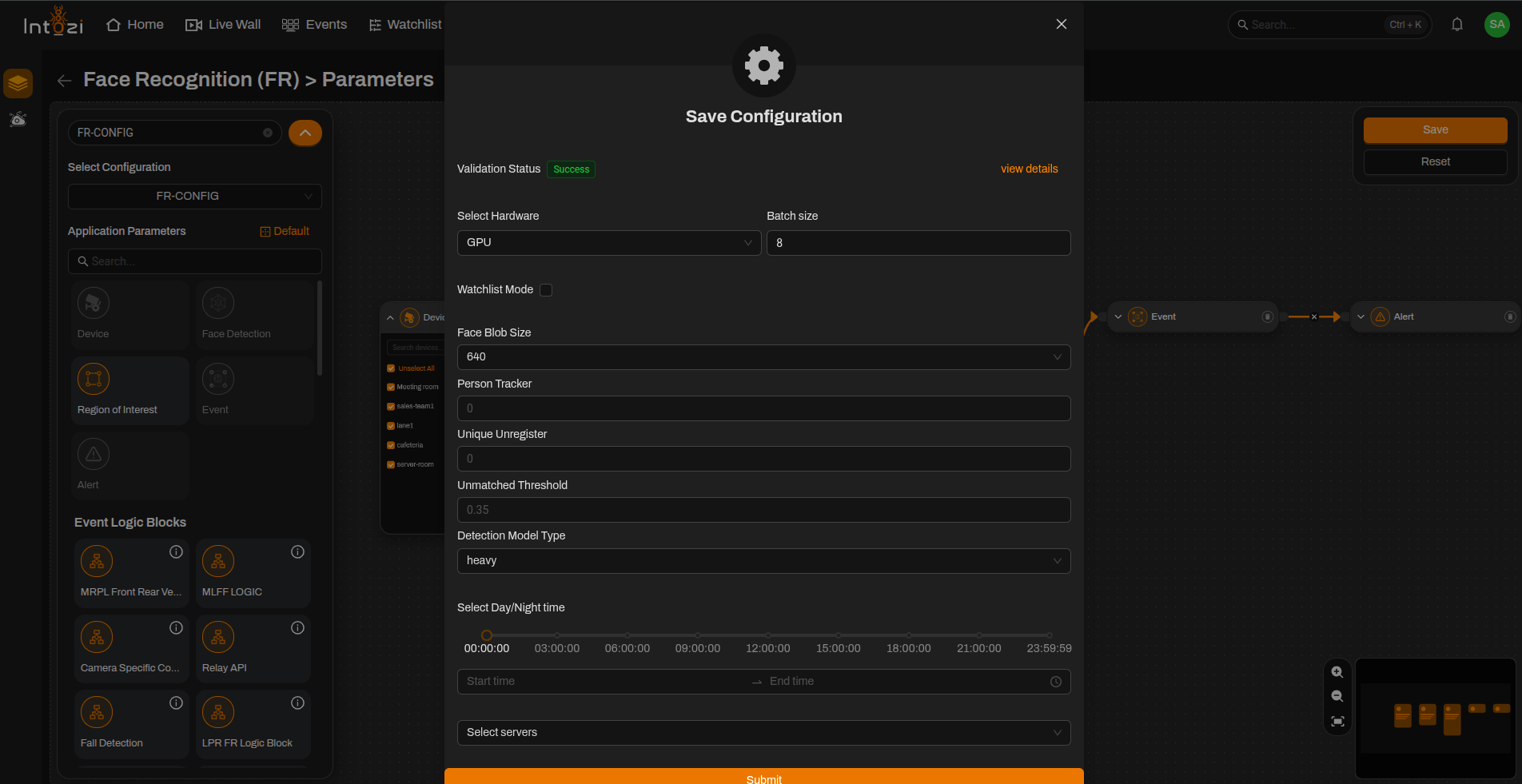Click the camera icon in left sidebar
This screenshot has width=1522, height=784.
tap(18, 120)
